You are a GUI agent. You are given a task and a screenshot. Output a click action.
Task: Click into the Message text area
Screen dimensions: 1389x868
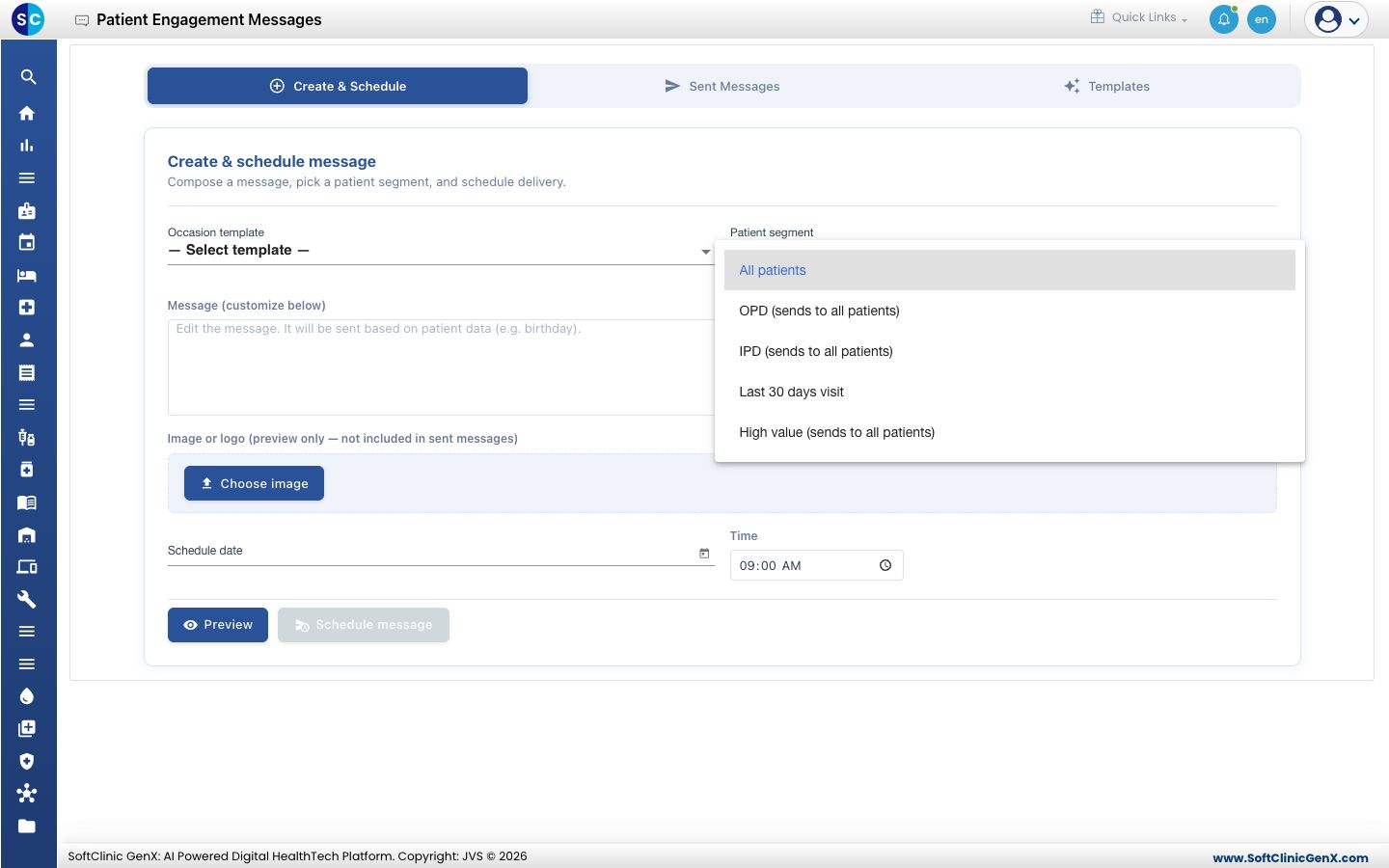click(x=441, y=367)
